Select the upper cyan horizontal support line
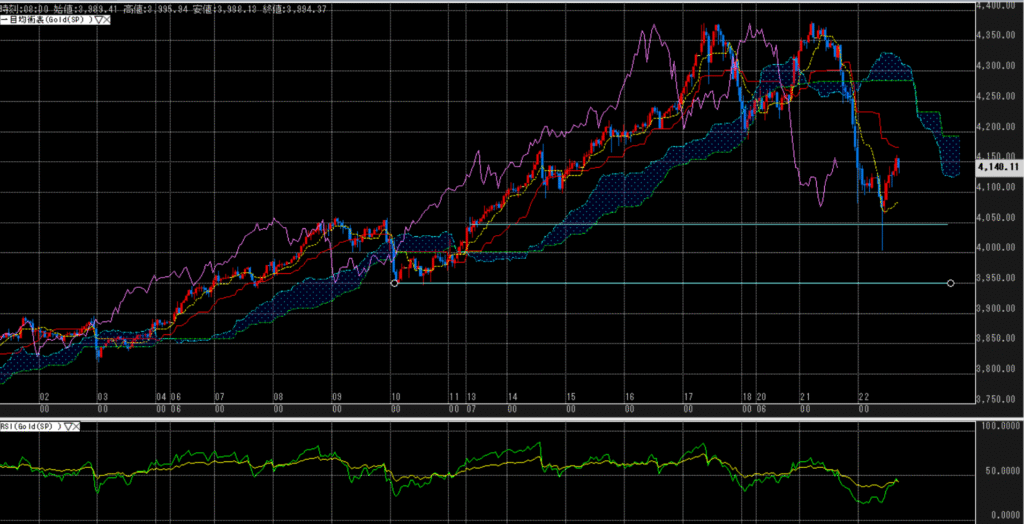 coord(700,224)
